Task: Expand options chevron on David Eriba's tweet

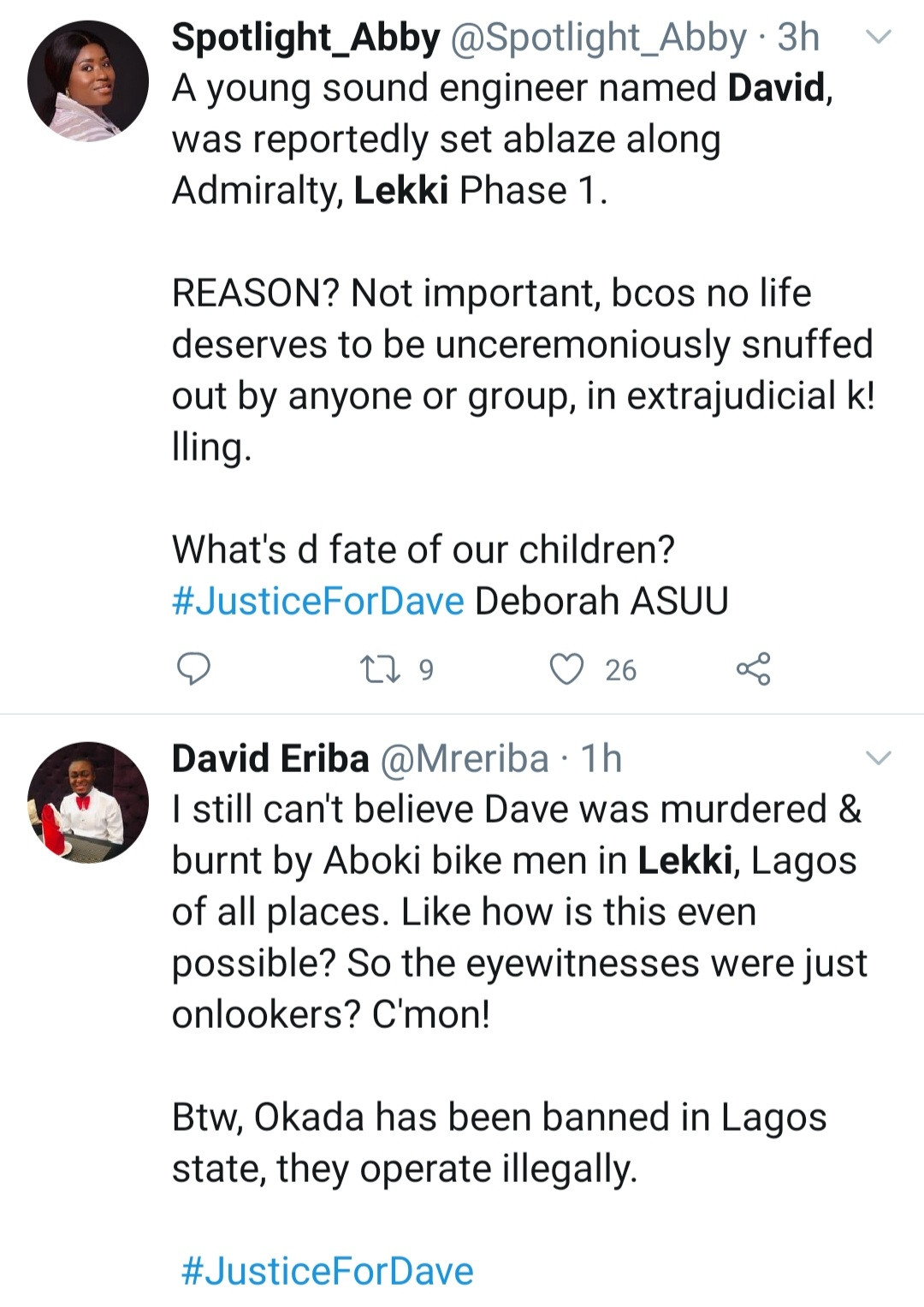Action: click(x=880, y=757)
